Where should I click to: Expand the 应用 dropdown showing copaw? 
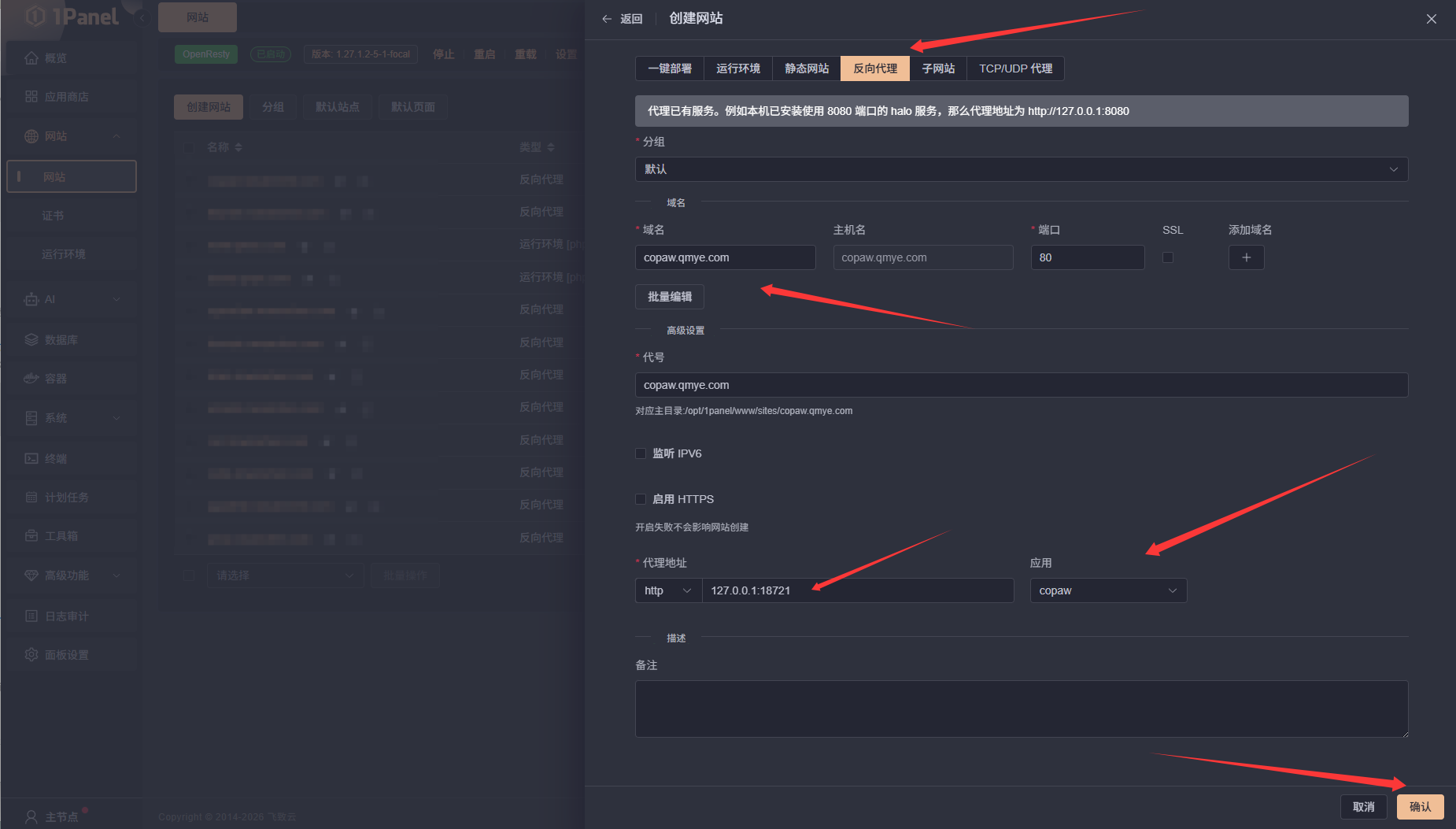(x=1107, y=590)
